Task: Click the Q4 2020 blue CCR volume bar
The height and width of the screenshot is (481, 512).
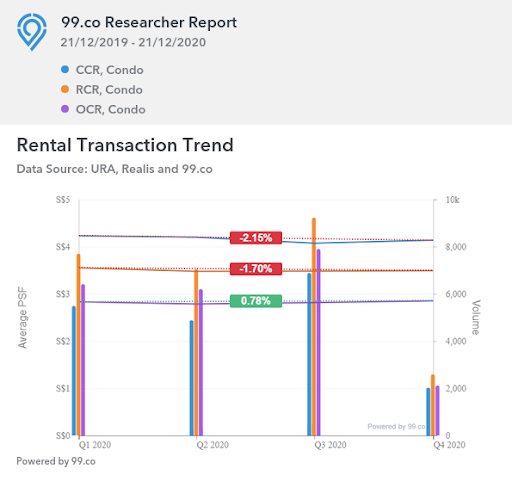Action: tap(428, 412)
